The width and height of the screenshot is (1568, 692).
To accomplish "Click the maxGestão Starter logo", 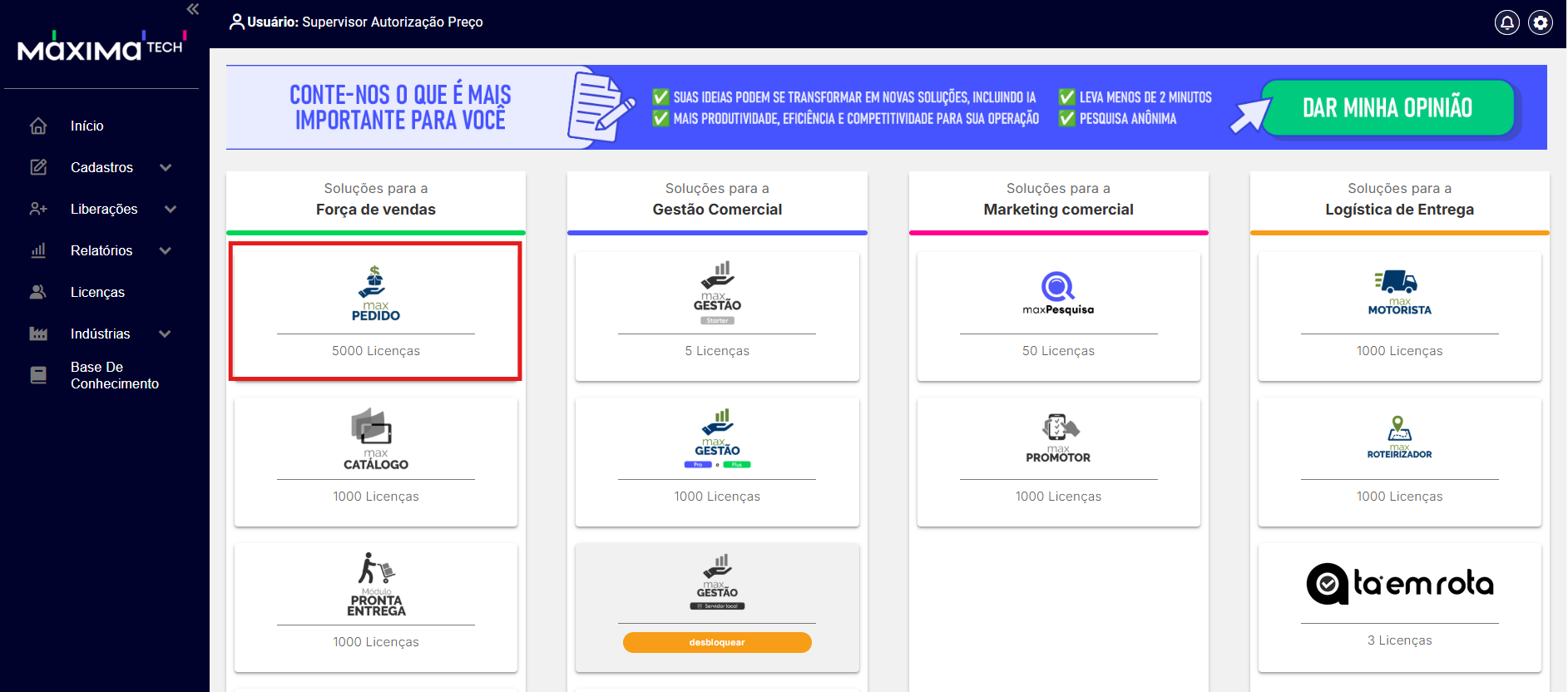I will (x=717, y=293).
